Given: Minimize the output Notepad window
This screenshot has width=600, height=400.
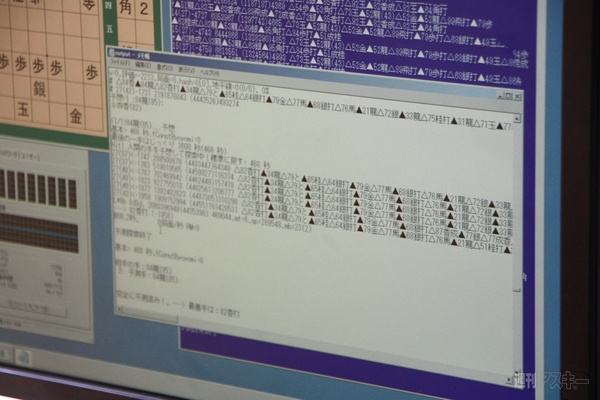Looking at the screenshot, I should pos(500,95).
